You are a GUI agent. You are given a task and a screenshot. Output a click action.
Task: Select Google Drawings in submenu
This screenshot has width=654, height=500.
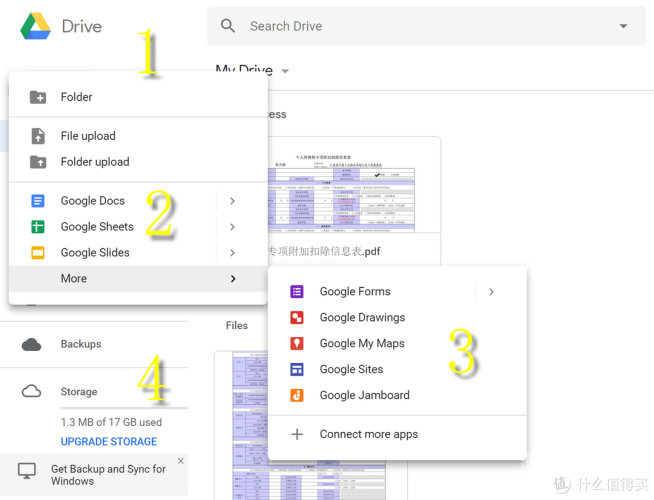tap(397, 317)
